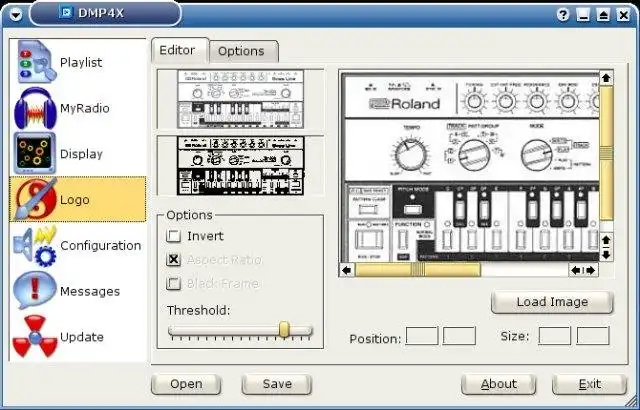The width and height of the screenshot is (640, 410).
Task: Click the horizontal scrollbar left arrow beside right arrow
Action: click(x=576, y=270)
